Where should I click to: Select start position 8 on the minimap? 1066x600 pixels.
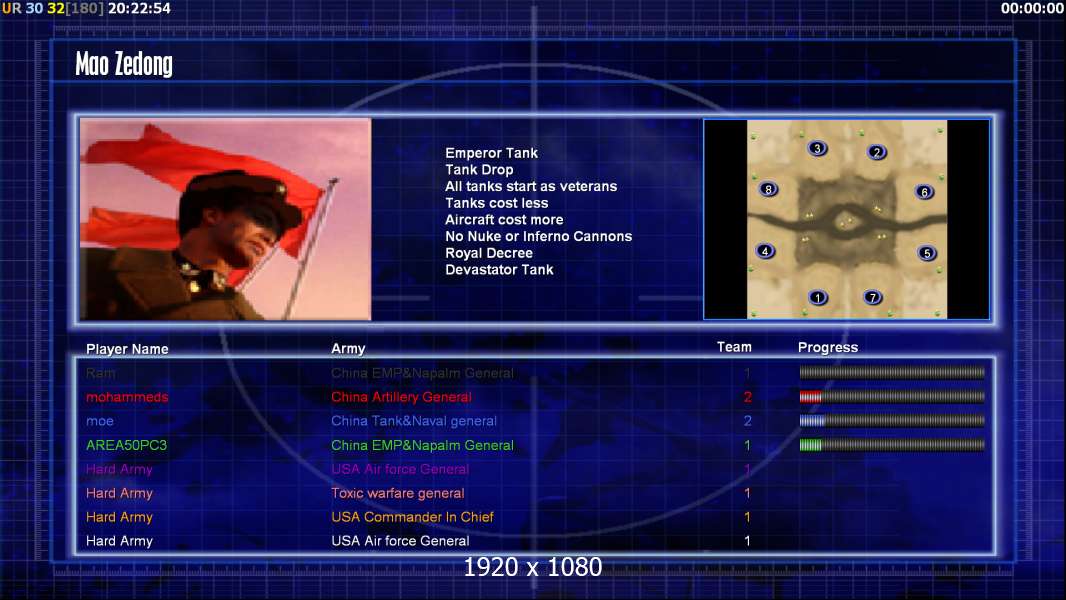[768, 190]
